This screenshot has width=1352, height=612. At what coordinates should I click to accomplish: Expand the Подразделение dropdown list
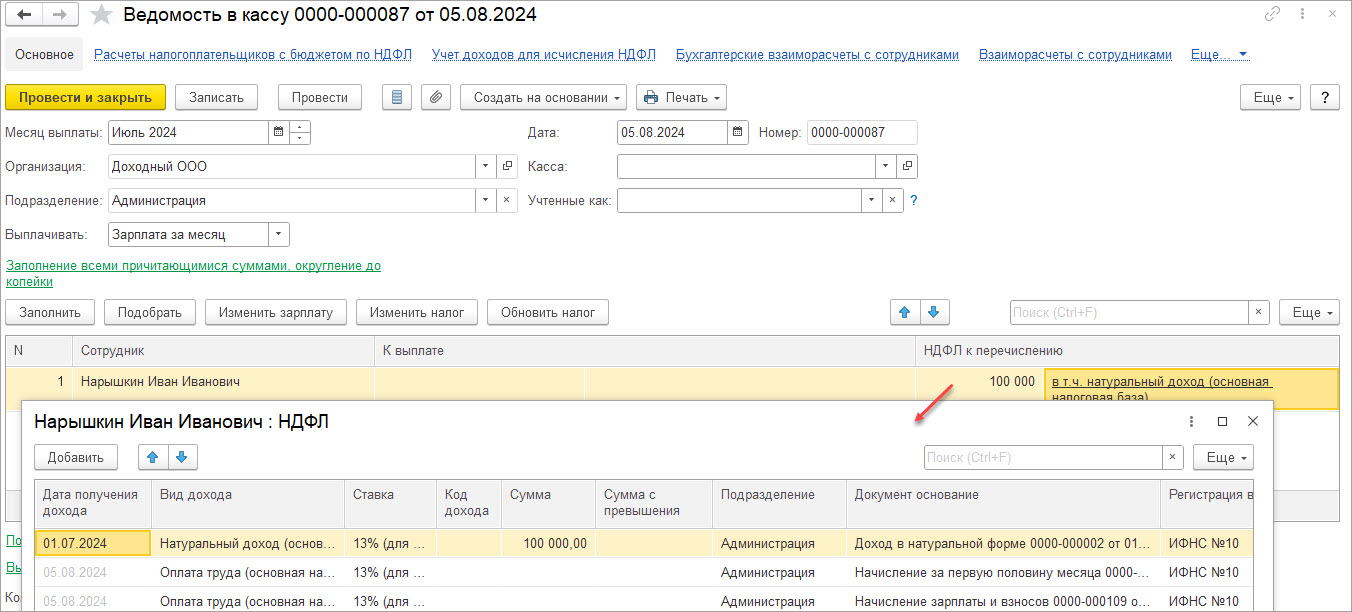point(486,200)
